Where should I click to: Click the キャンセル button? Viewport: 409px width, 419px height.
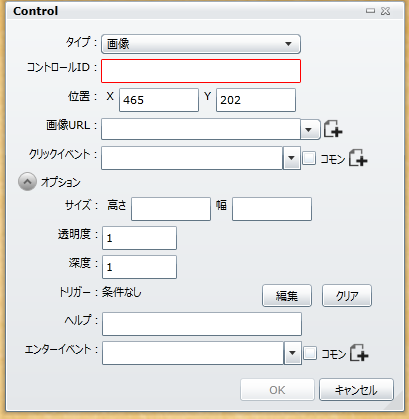click(x=356, y=389)
